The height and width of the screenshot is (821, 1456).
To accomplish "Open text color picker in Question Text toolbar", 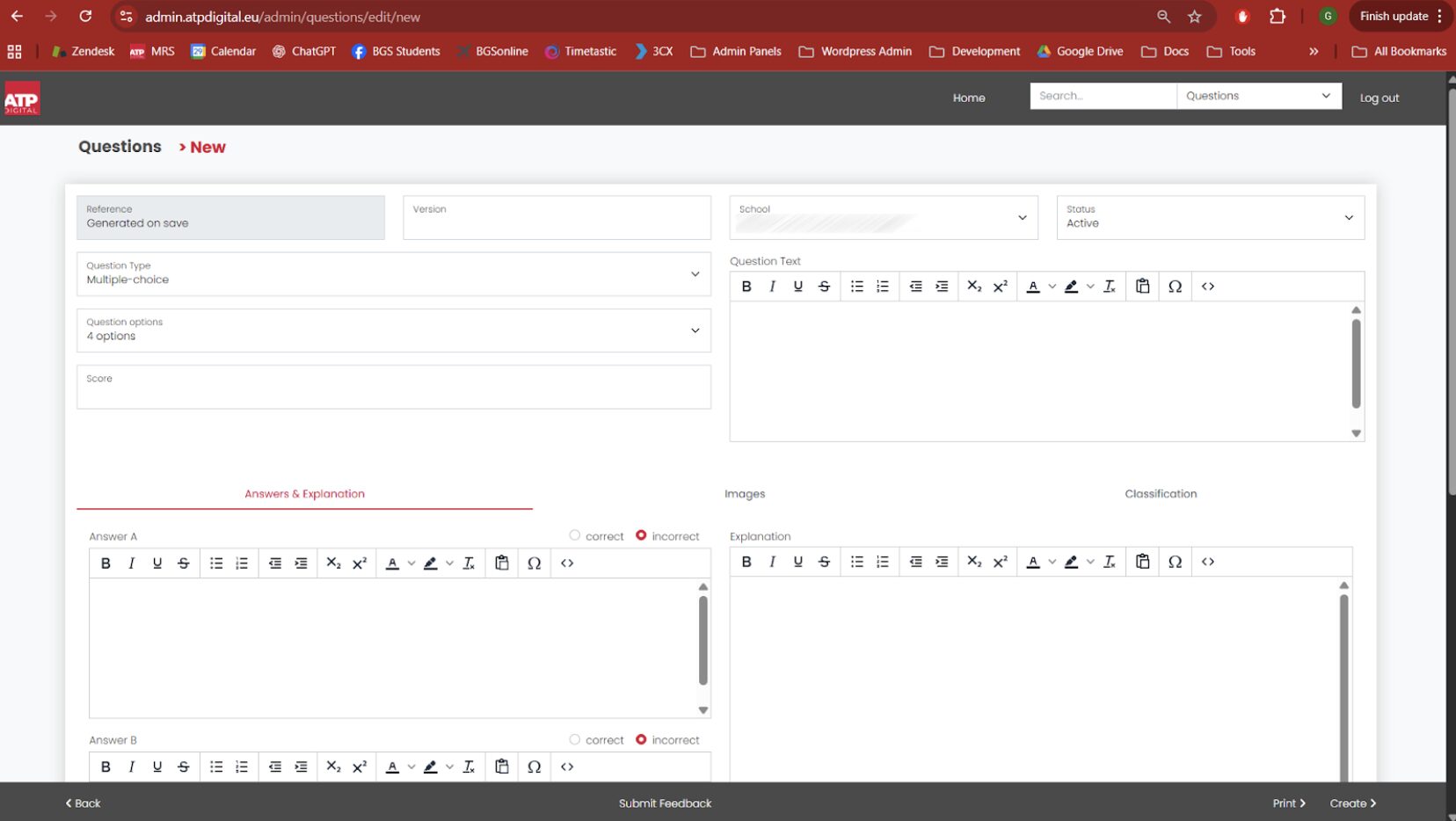I will tap(1033, 287).
